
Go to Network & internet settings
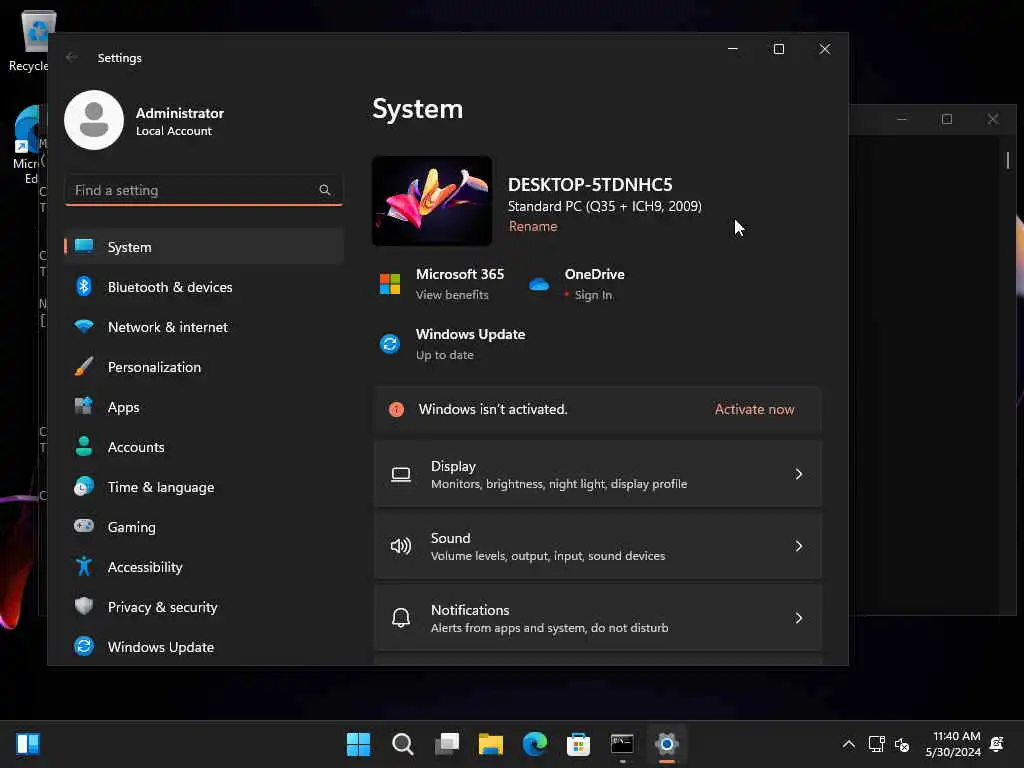coord(204,327)
